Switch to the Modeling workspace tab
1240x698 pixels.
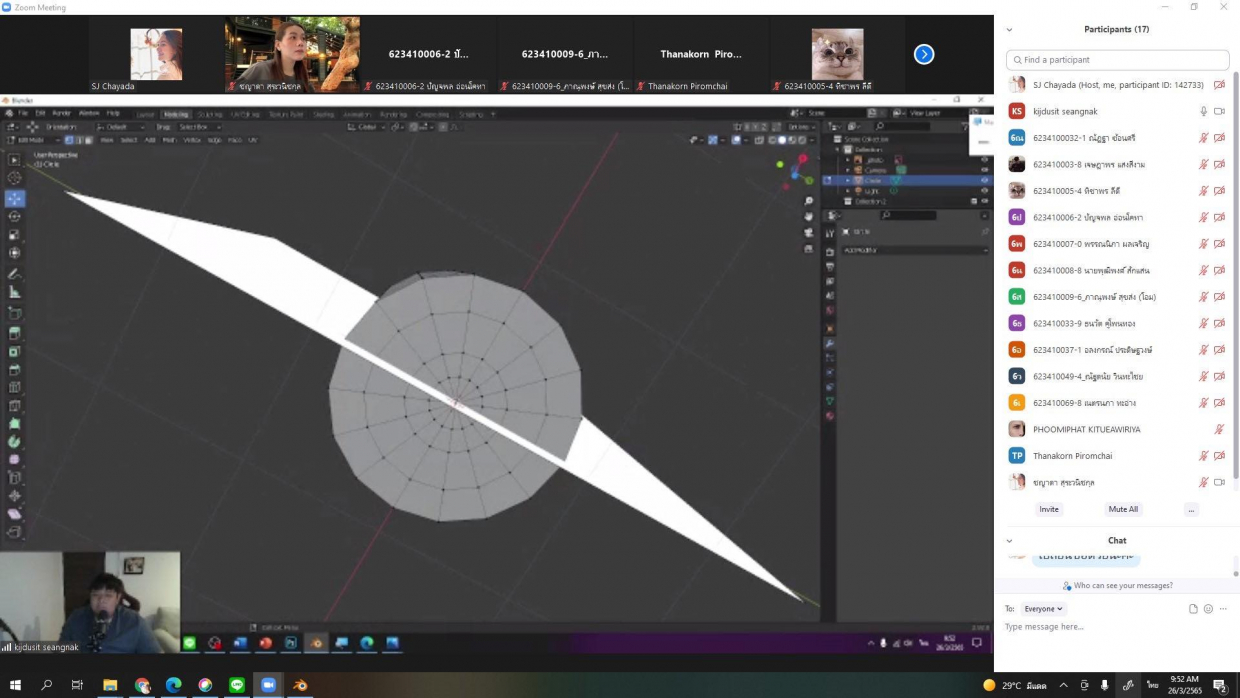tap(176, 114)
